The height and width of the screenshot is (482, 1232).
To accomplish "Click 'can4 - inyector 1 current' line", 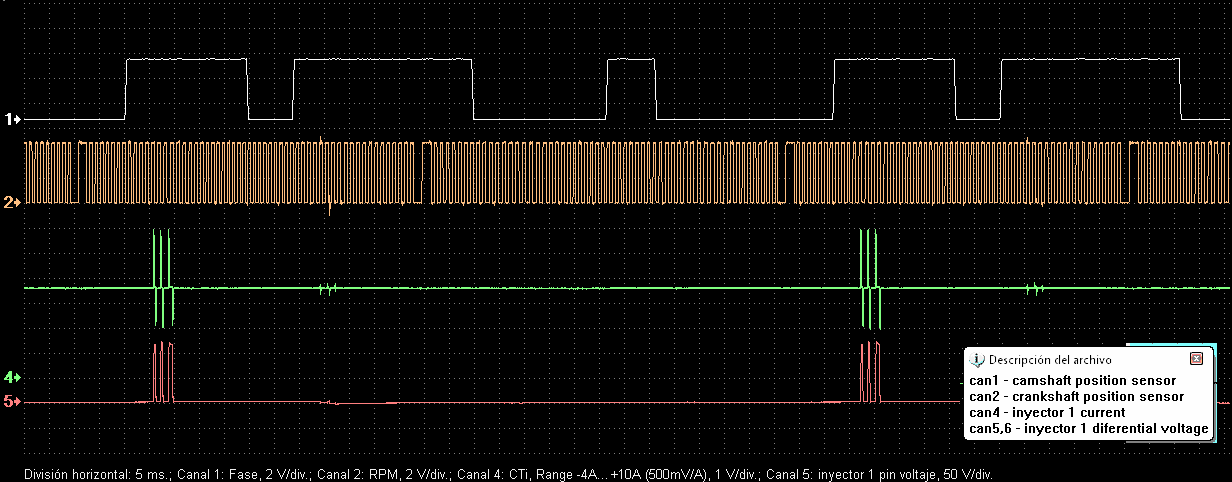I will click(x=1047, y=413).
